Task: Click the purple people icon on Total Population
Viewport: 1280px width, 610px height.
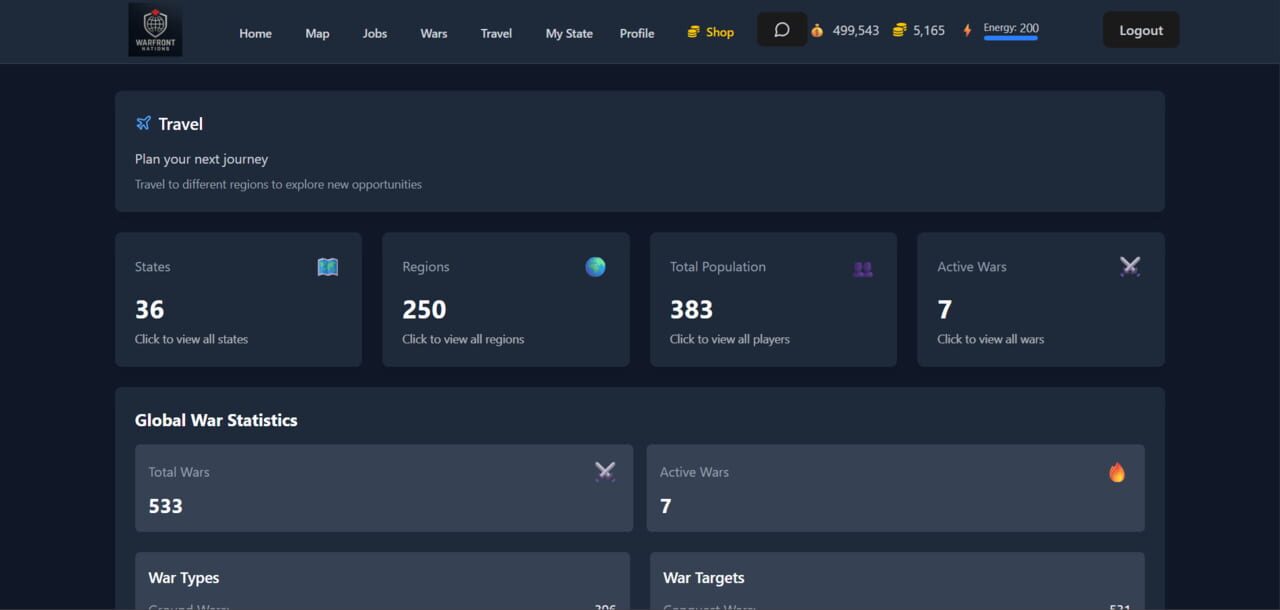Action: [x=861, y=267]
